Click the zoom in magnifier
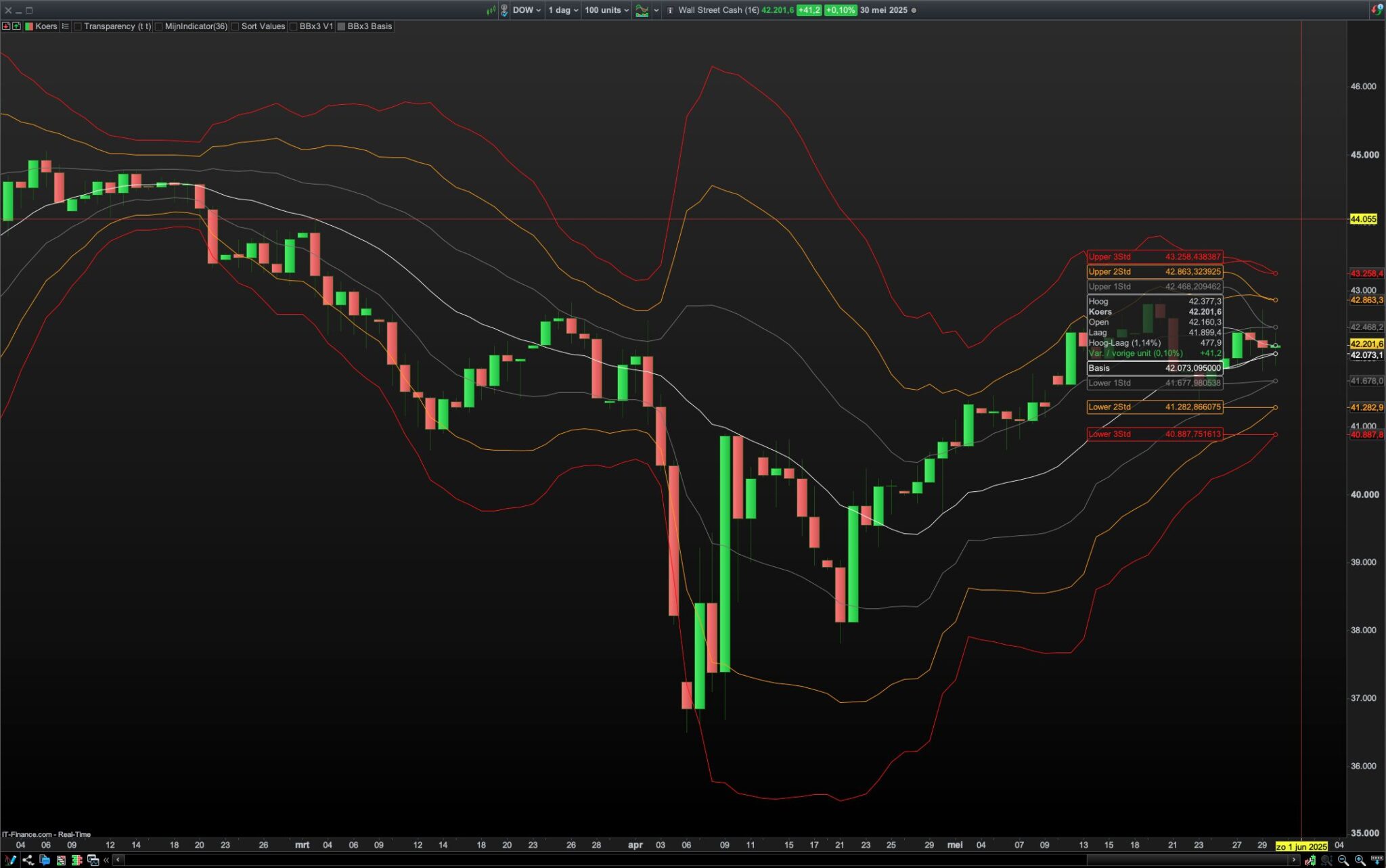 (x=1360, y=861)
